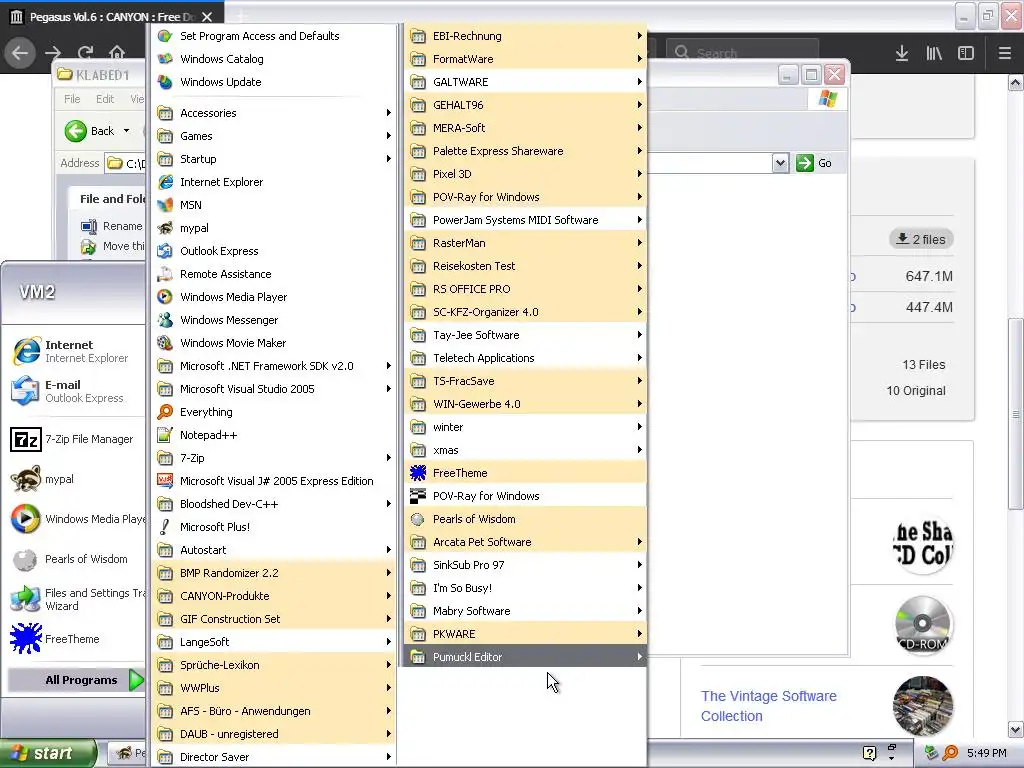
Task: Open Back button history dropdown arrow
Action: (x=127, y=131)
